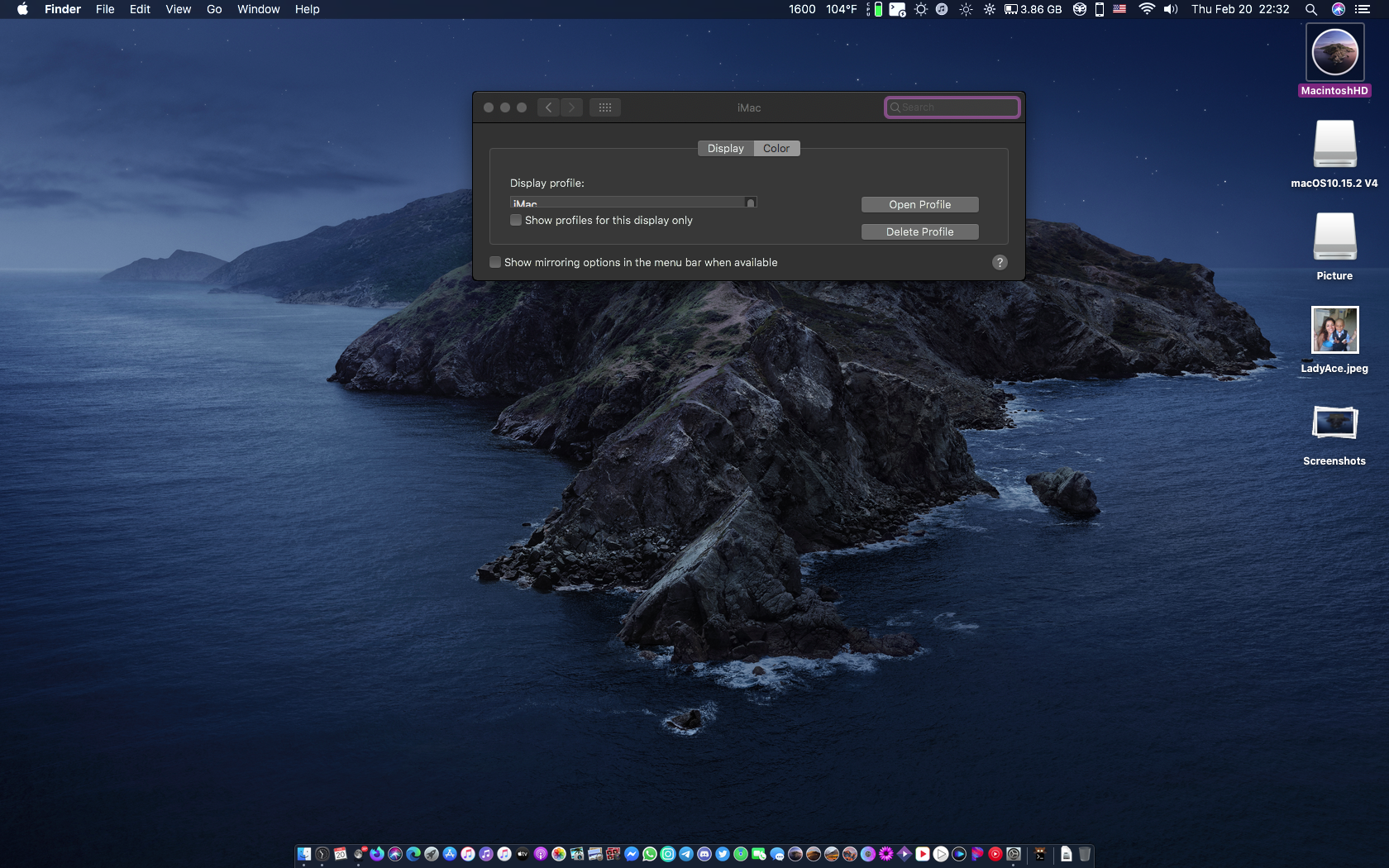Open the volume control in menu bar
This screenshot has width=1389, height=868.
[x=1171, y=9]
